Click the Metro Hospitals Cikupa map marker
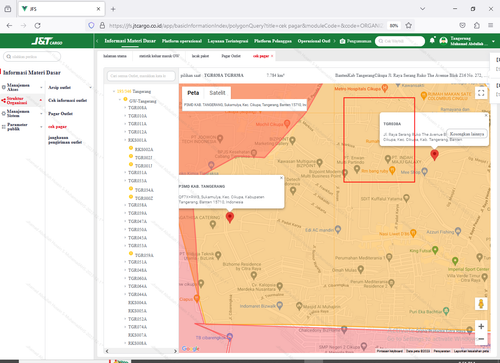The image size is (500, 363). point(385,88)
